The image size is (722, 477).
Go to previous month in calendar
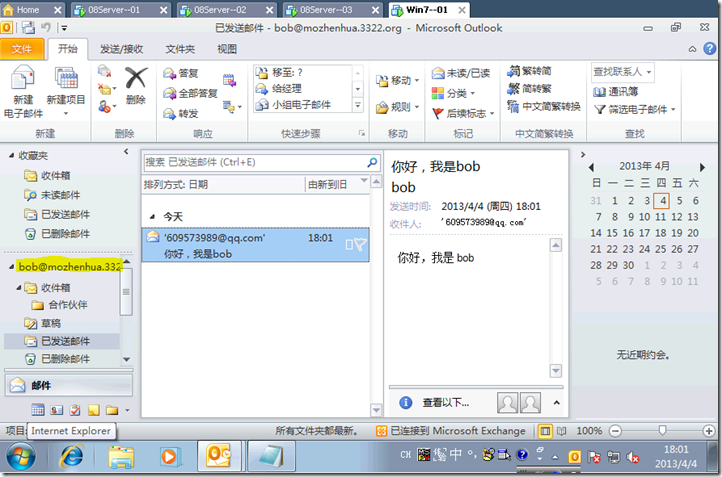click(592, 167)
